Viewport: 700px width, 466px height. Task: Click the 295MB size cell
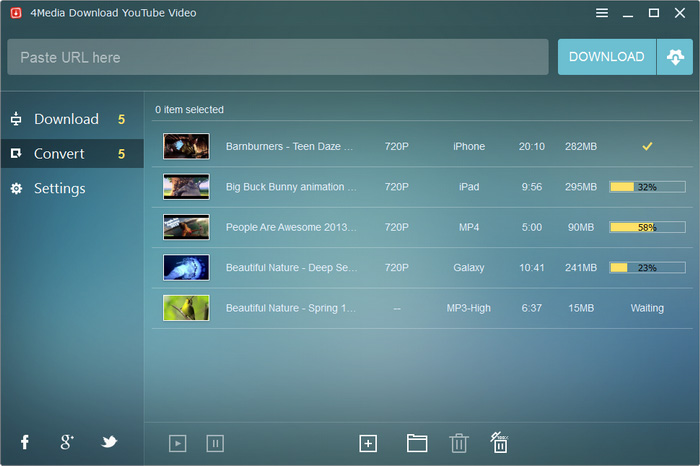pos(581,187)
